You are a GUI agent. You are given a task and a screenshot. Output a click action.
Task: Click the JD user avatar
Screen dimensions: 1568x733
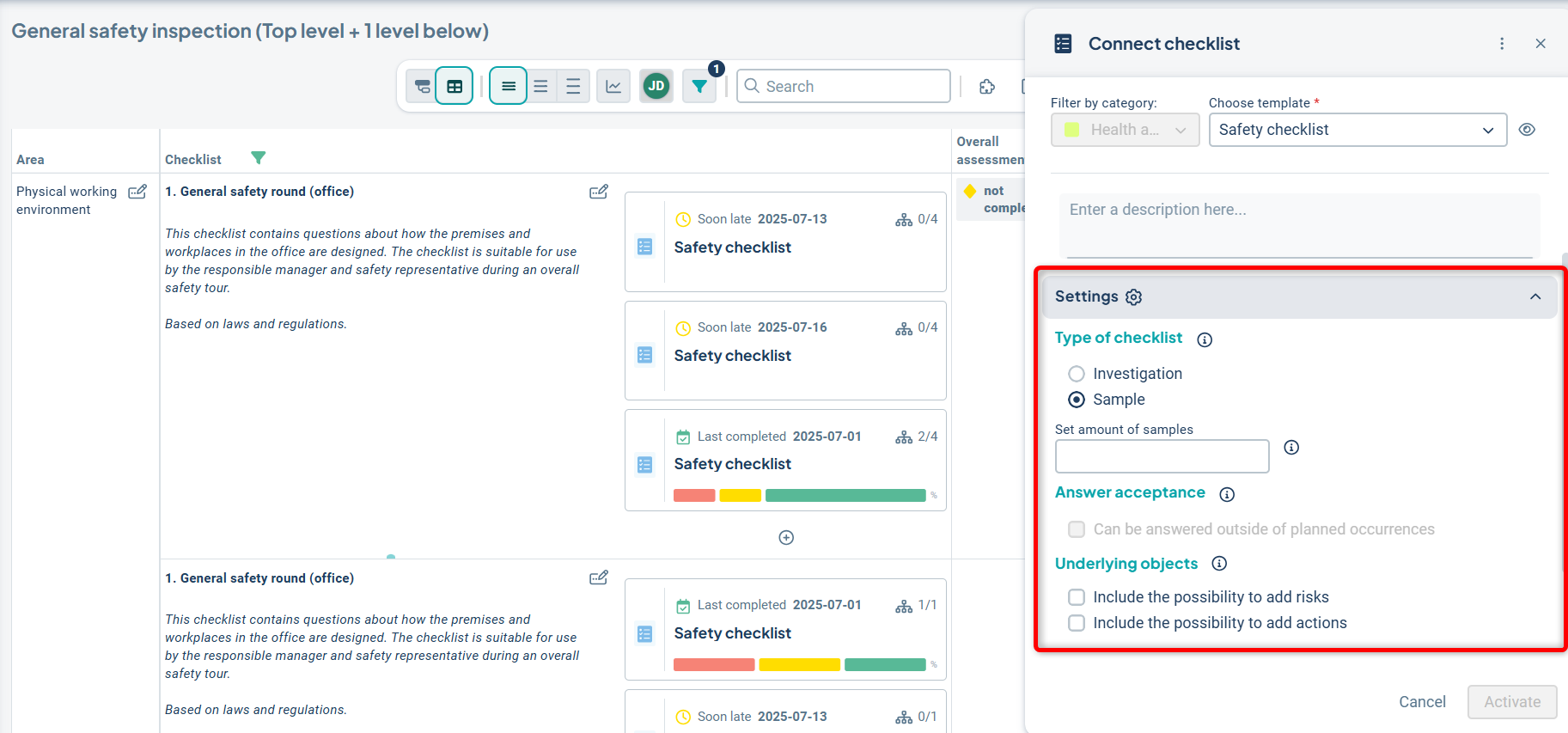[656, 86]
